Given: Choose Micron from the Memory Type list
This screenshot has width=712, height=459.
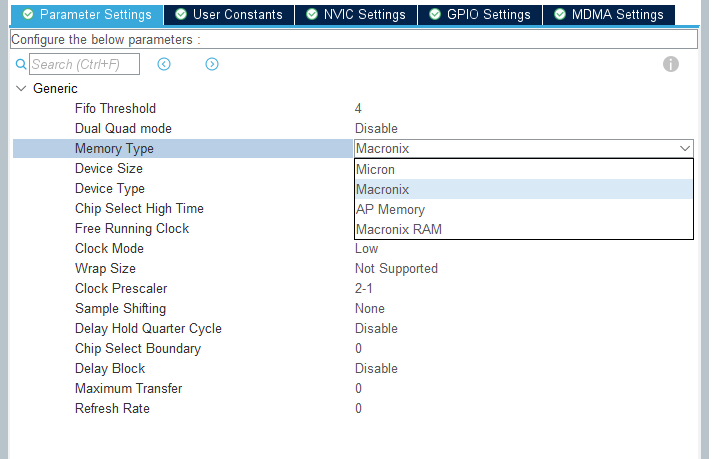Looking at the screenshot, I should (524, 169).
